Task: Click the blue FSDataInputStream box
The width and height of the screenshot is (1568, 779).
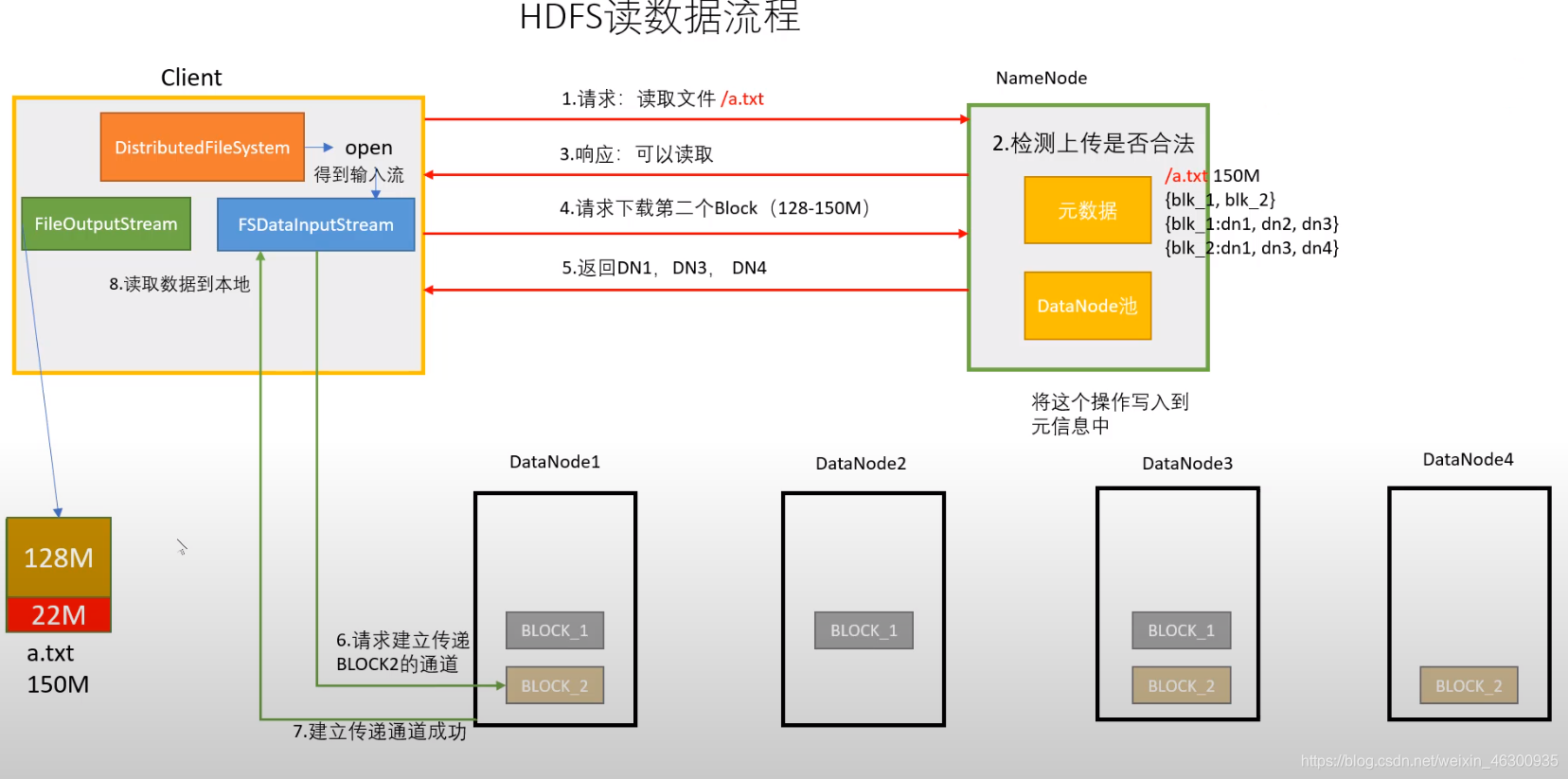Action: click(x=315, y=224)
